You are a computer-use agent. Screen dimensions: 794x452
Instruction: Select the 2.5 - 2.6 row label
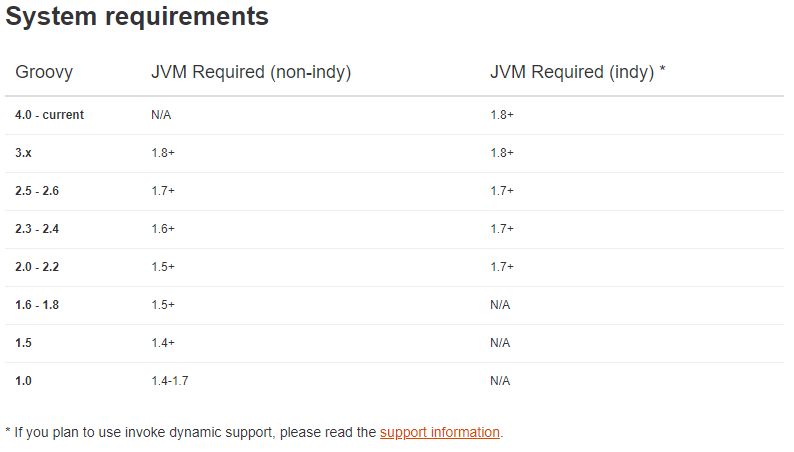(x=37, y=191)
